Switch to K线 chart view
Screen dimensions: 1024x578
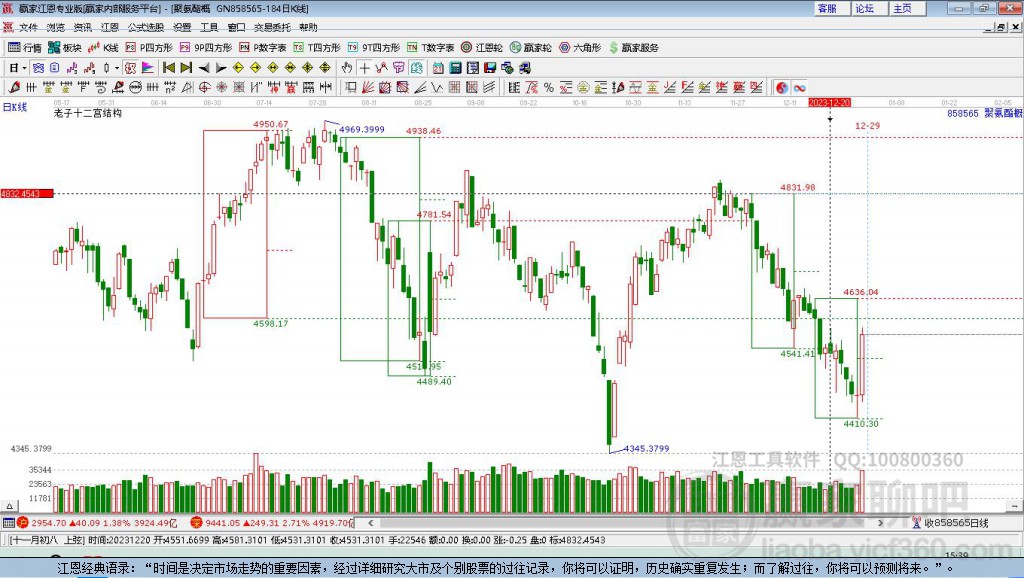[x=104, y=48]
